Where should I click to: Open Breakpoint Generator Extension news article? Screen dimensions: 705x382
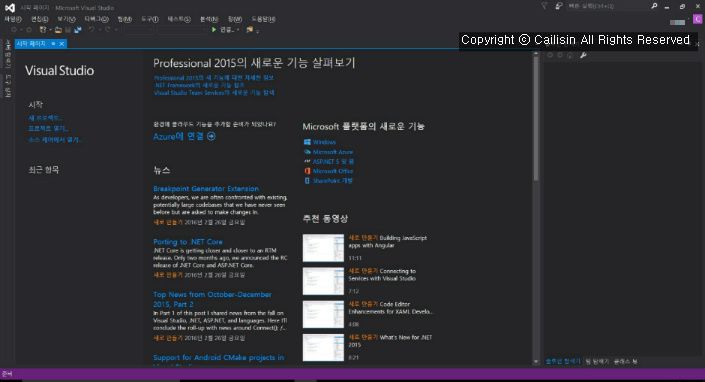click(x=206, y=189)
